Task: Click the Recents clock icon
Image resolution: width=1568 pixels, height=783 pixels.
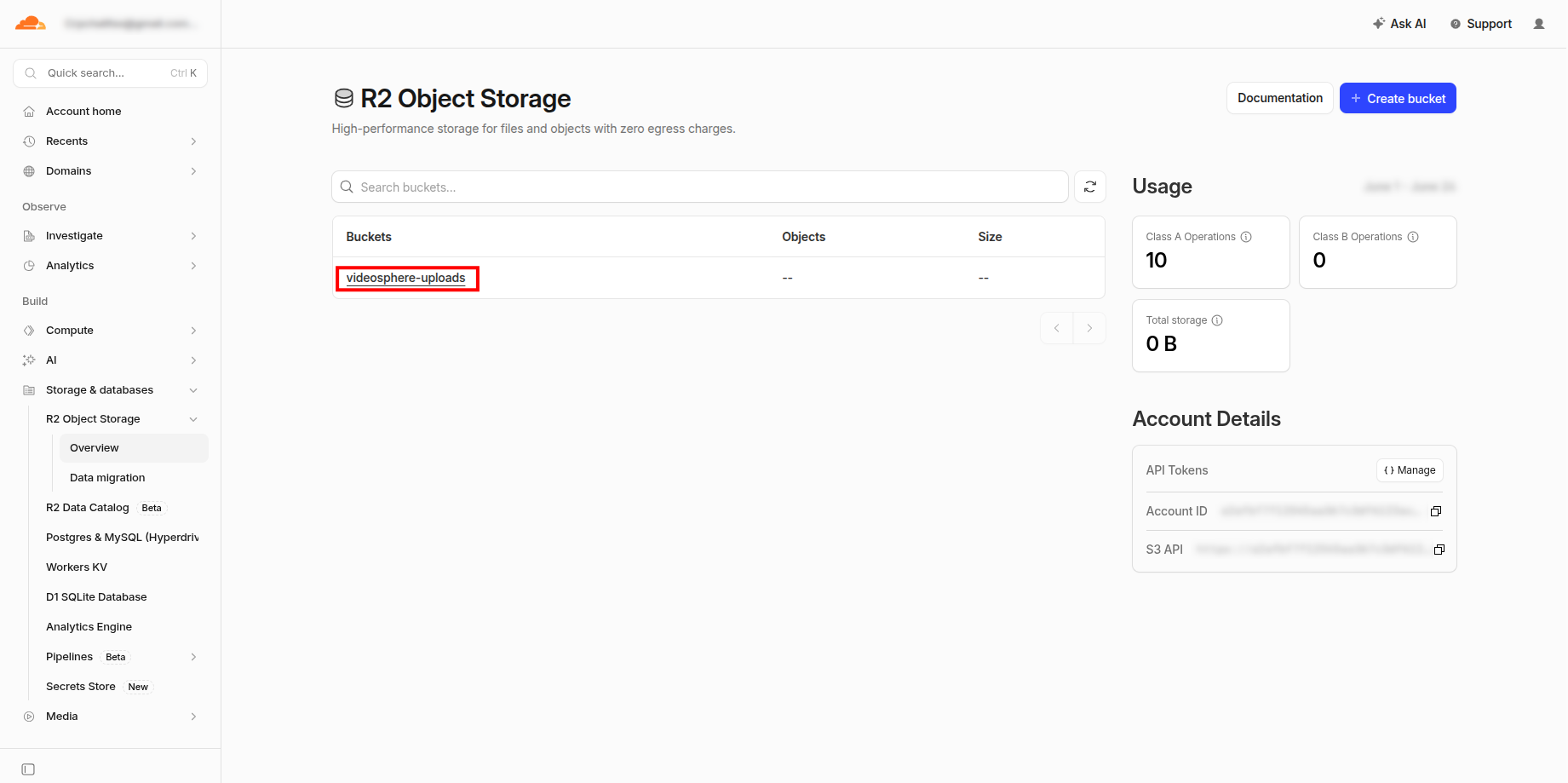Action: [29, 141]
